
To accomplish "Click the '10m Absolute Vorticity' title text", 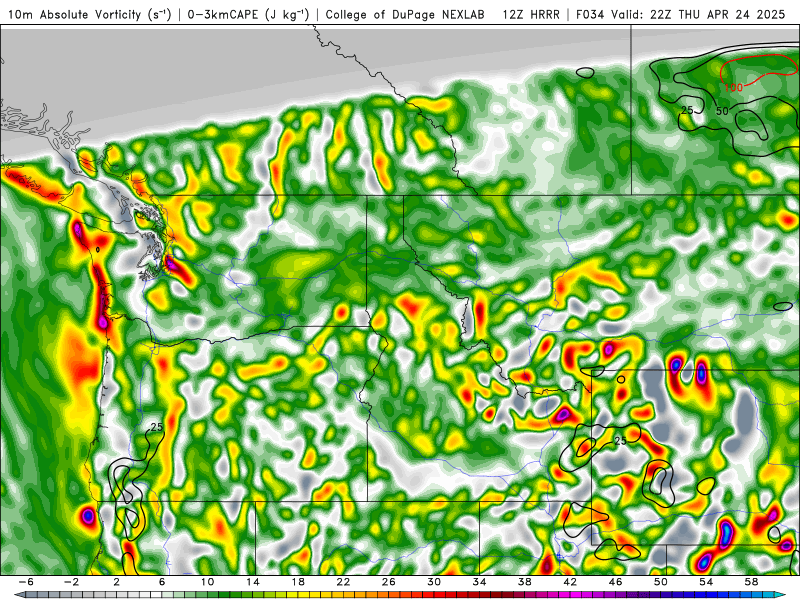I will click(74, 15).
